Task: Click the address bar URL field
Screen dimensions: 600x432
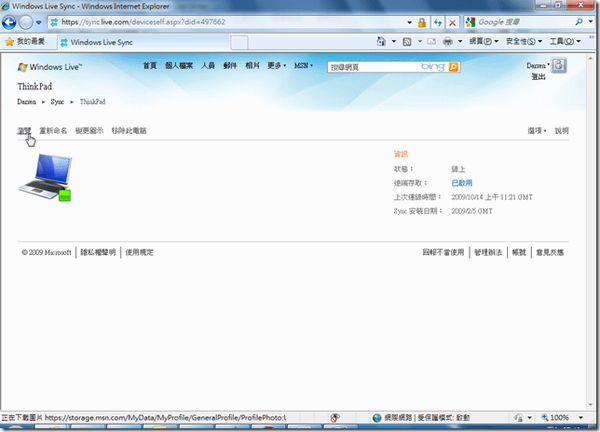Action: click(230, 22)
